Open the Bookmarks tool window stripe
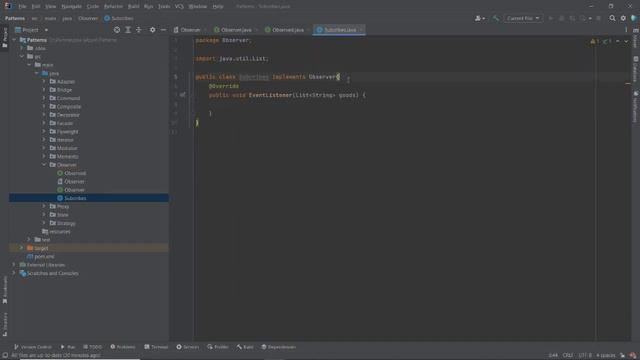640x360 pixels. coord(5,290)
